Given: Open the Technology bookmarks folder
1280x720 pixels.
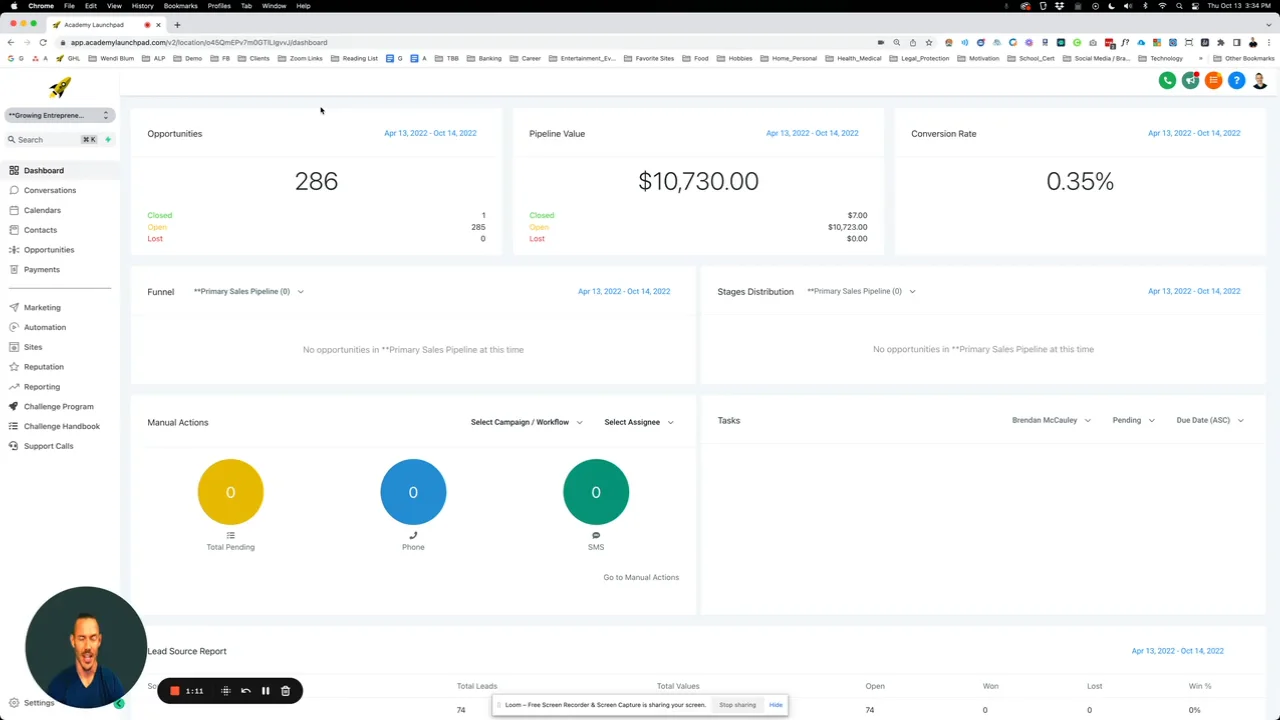Looking at the screenshot, I should click(x=1160, y=59).
